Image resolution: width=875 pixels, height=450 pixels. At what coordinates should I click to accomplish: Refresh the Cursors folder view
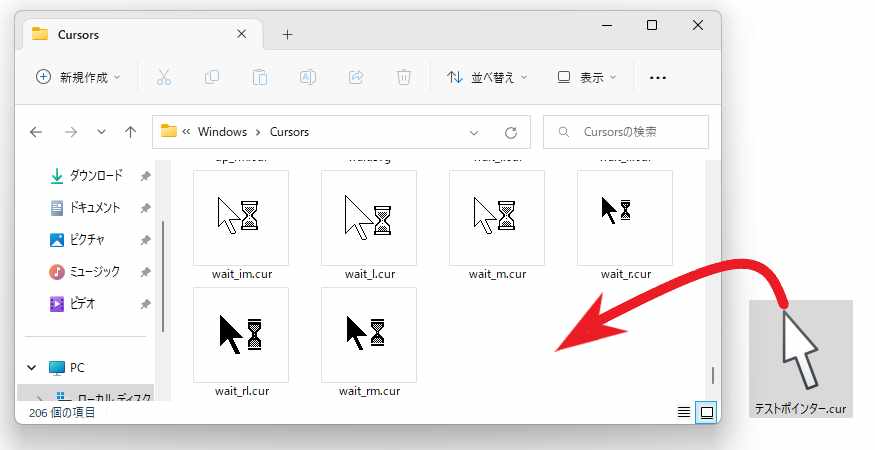511,133
